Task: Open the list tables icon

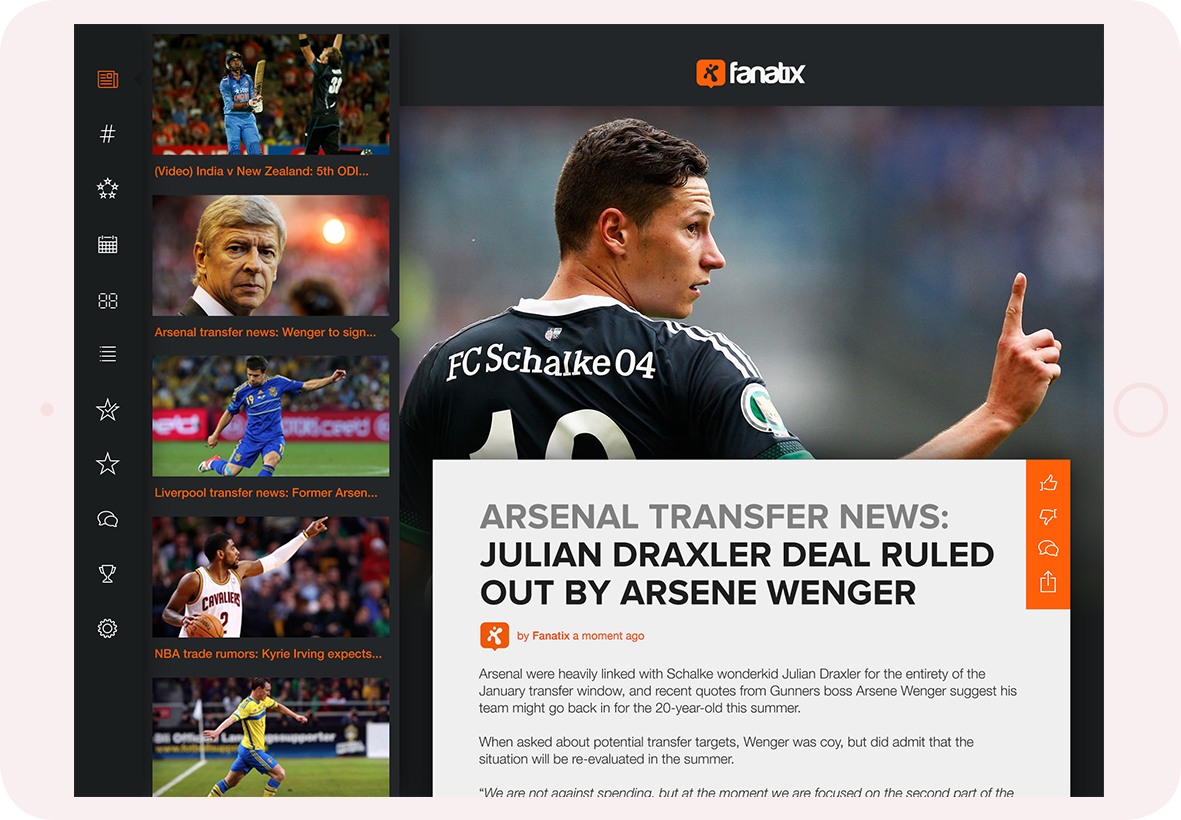Action: pos(108,354)
